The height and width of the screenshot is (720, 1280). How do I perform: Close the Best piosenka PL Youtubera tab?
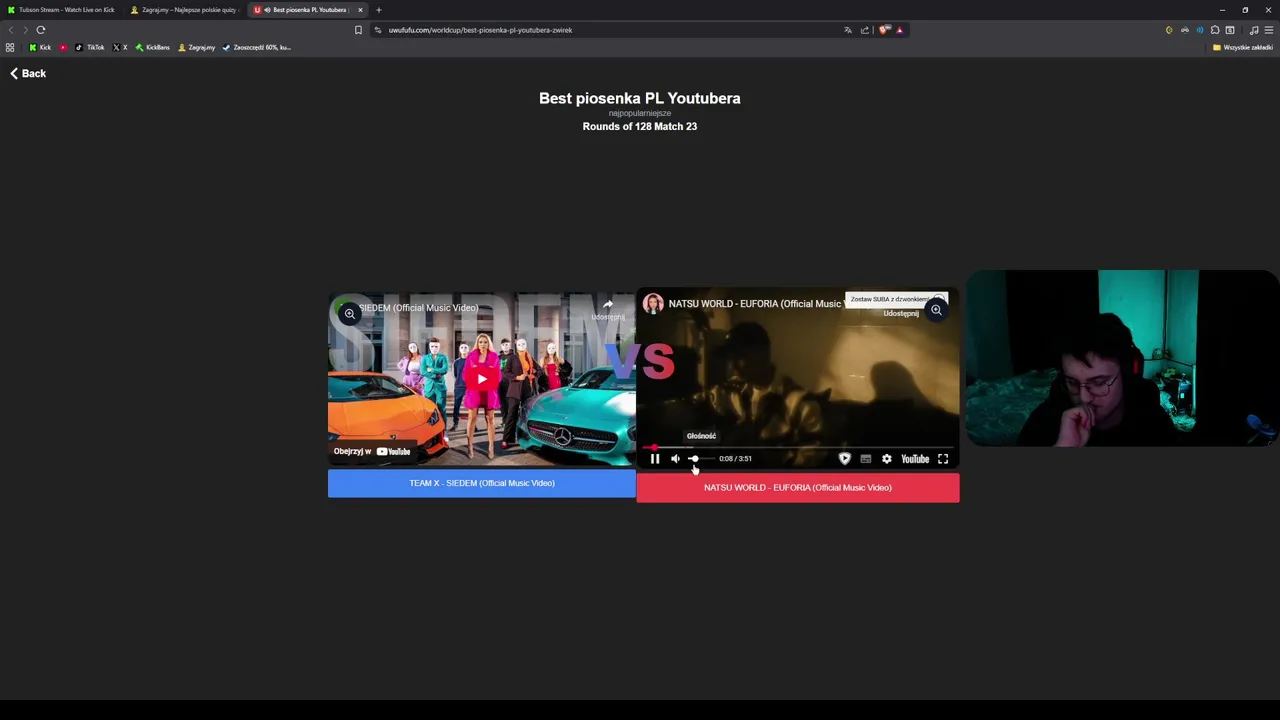point(360,10)
